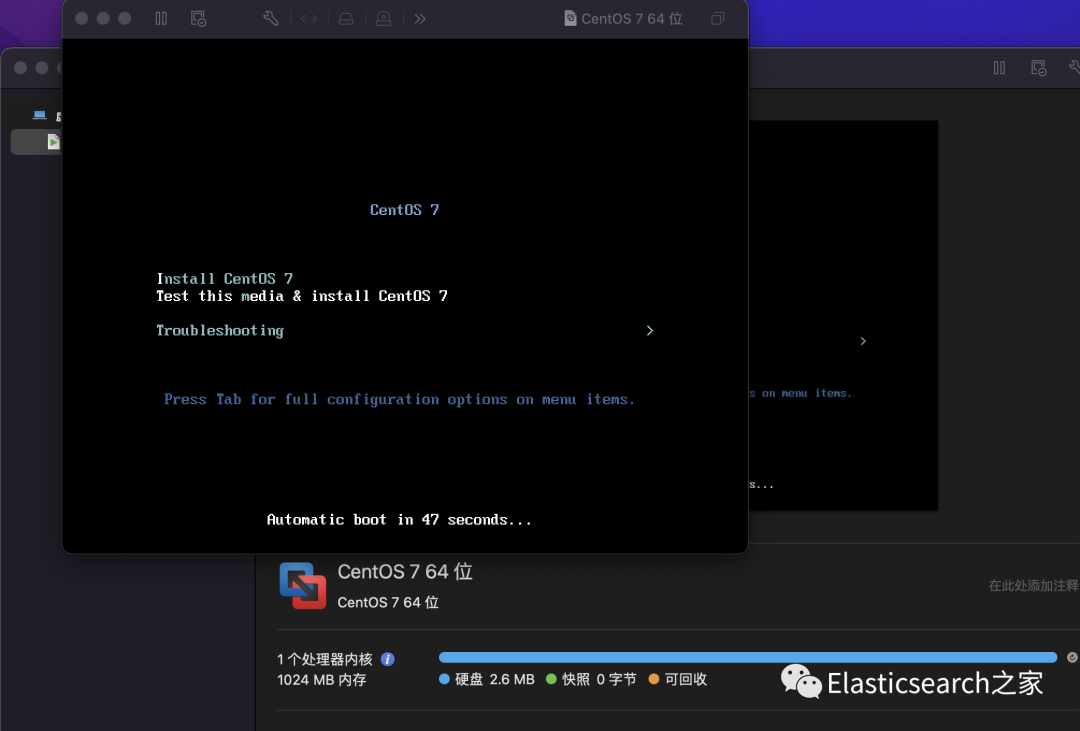
Task: Click the 快照 0 字节 legend entry
Action: coord(591,679)
